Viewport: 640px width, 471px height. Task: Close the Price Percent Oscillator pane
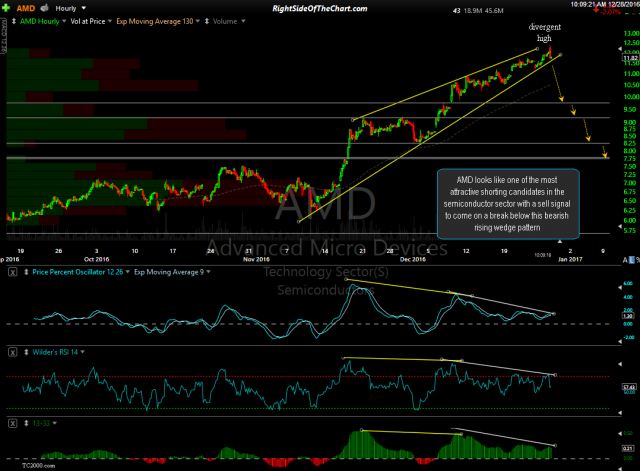point(13,272)
